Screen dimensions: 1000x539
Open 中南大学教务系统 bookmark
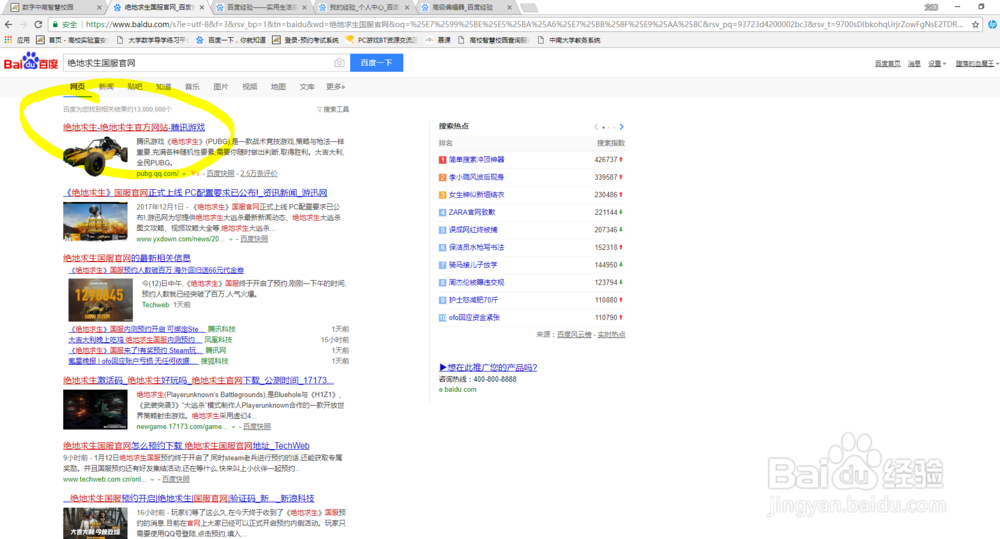[569, 40]
